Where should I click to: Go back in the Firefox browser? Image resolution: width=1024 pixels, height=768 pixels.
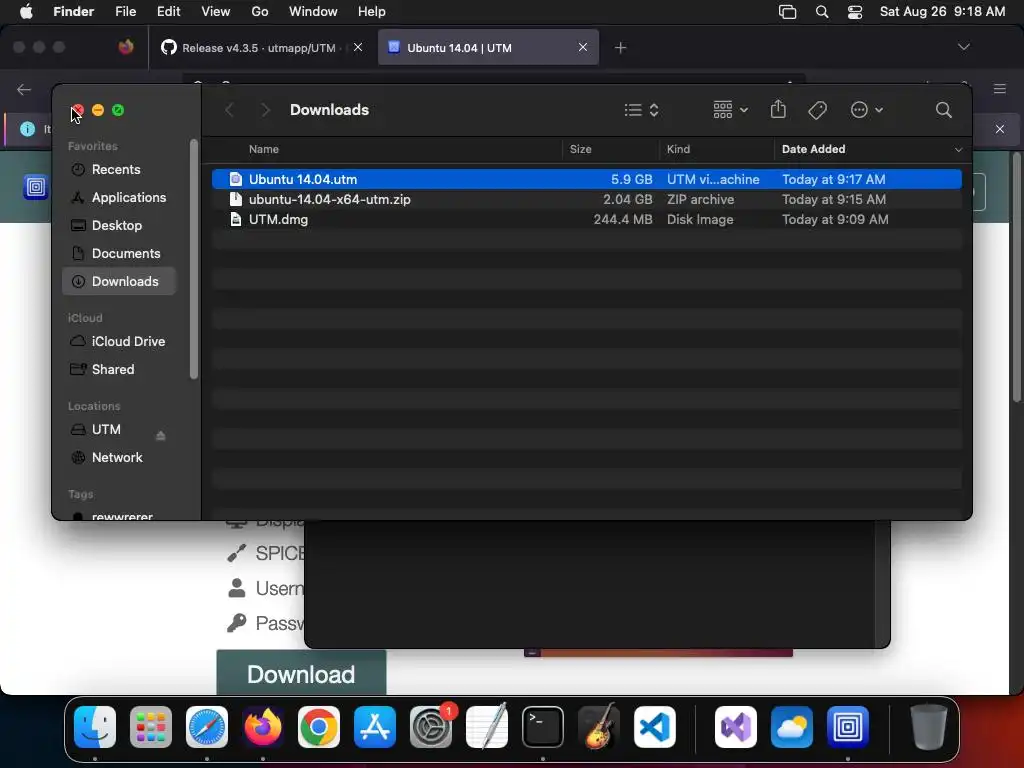tap(24, 89)
